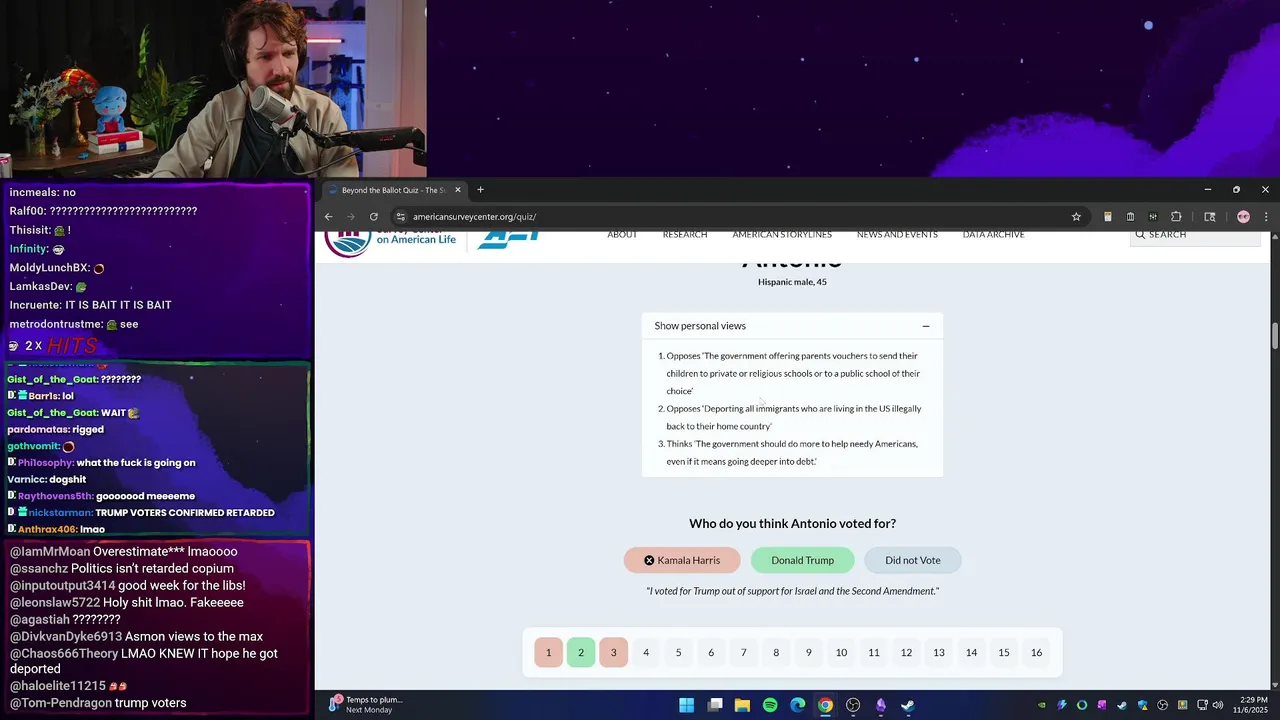This screenshot has width=1280, height=720.
Task: Go back using Chrome's back arrow
Action: click(328, 216)
